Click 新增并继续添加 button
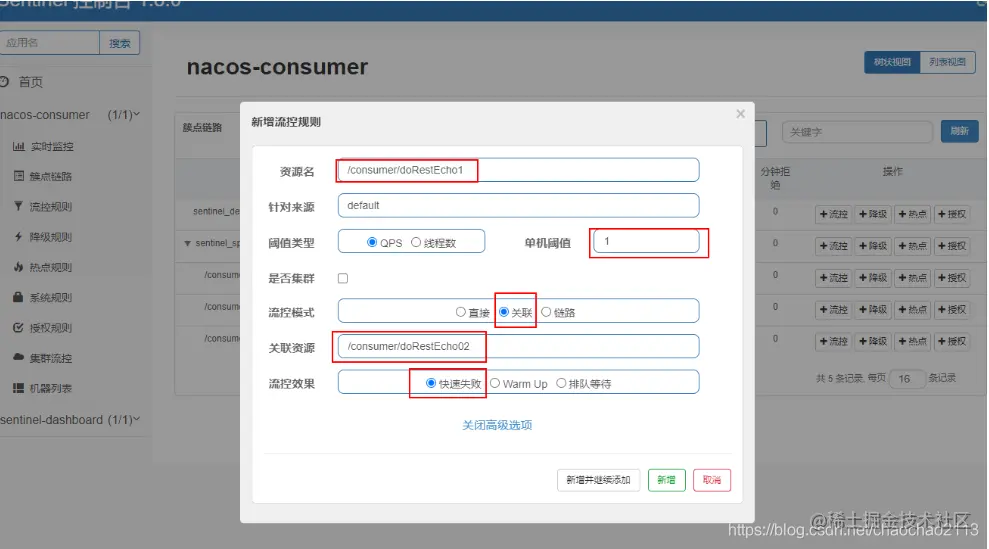The height and width of the screenshot is (549, 989). (x=598, y=480)
